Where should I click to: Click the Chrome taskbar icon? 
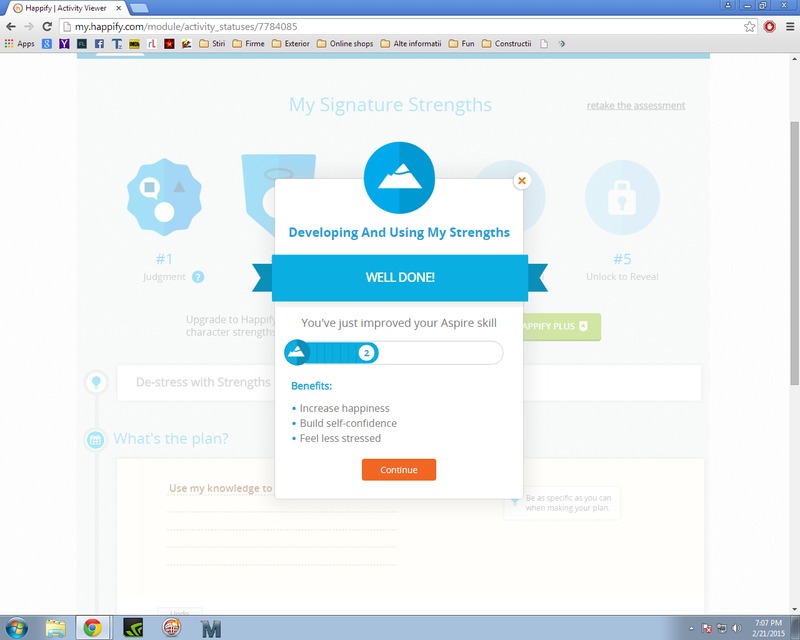click(92, 628)
